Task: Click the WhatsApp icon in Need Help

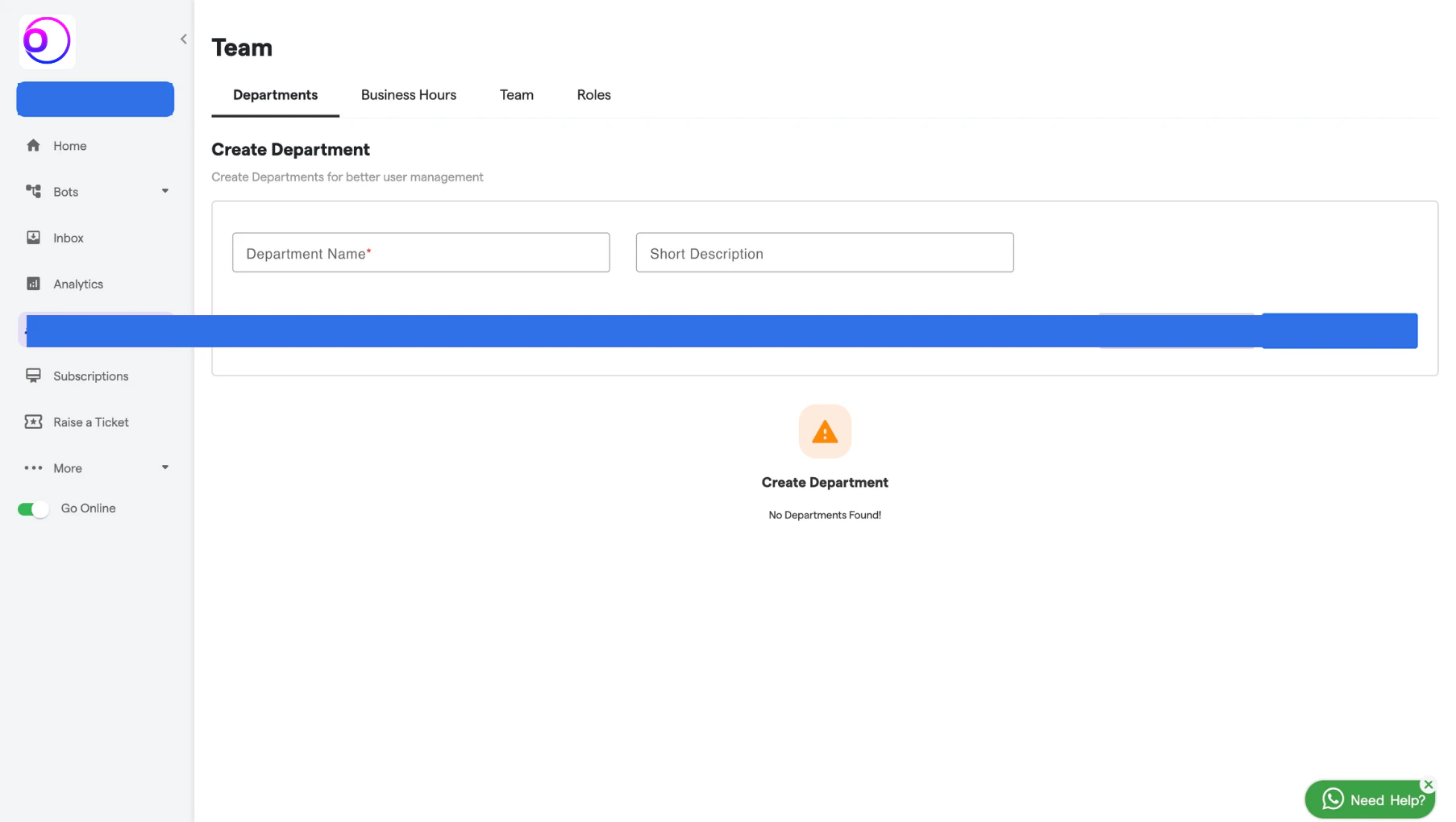Action: point(1333,799)
